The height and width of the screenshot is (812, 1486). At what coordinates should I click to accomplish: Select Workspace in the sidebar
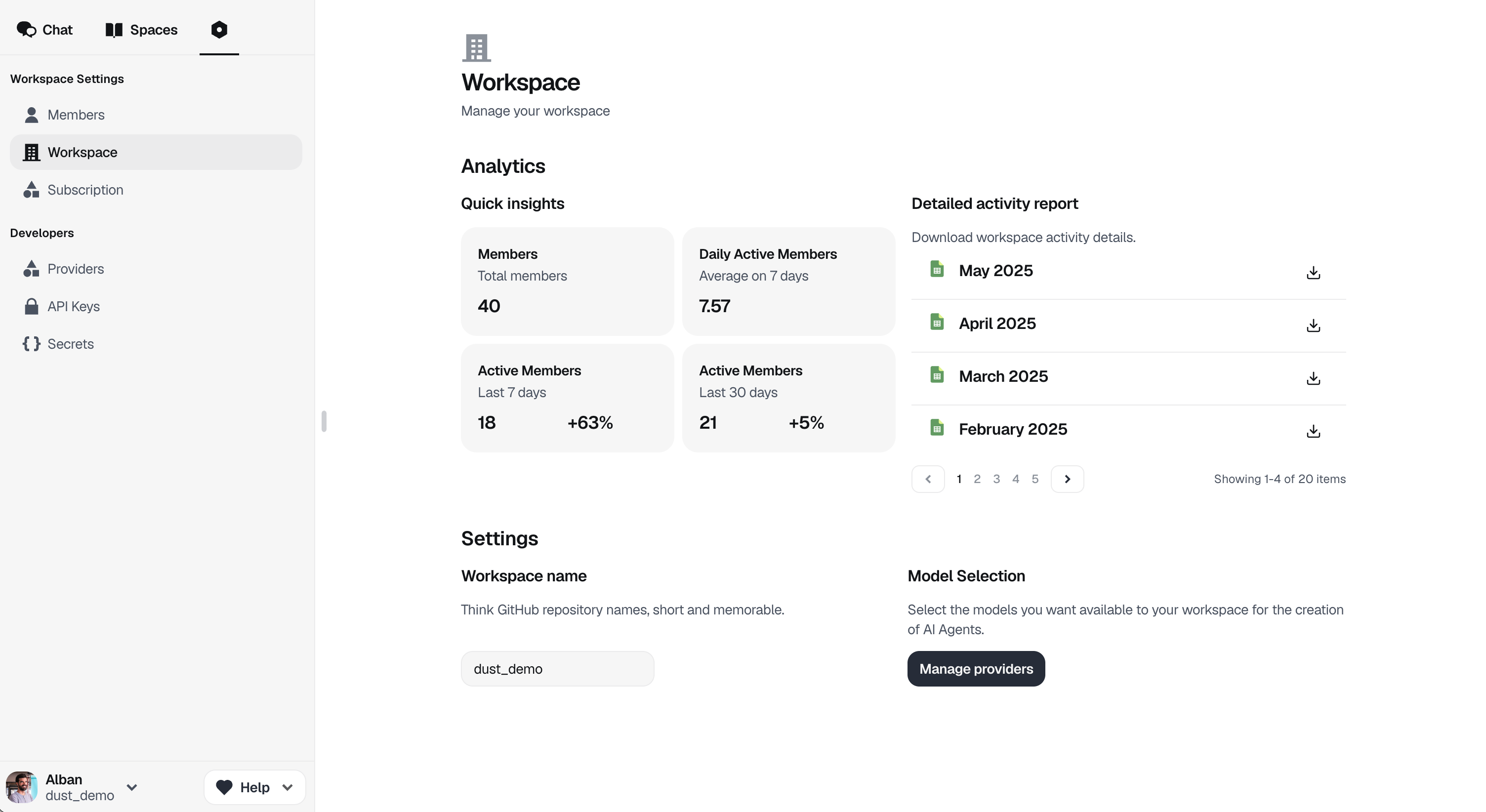pos(156,152)
